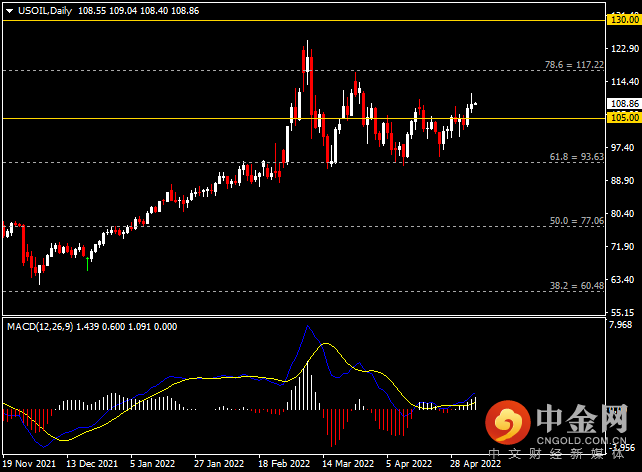Select the Fibonacci label 50.0 = 77.06
The image size is (642, 472).
(576, 221)
